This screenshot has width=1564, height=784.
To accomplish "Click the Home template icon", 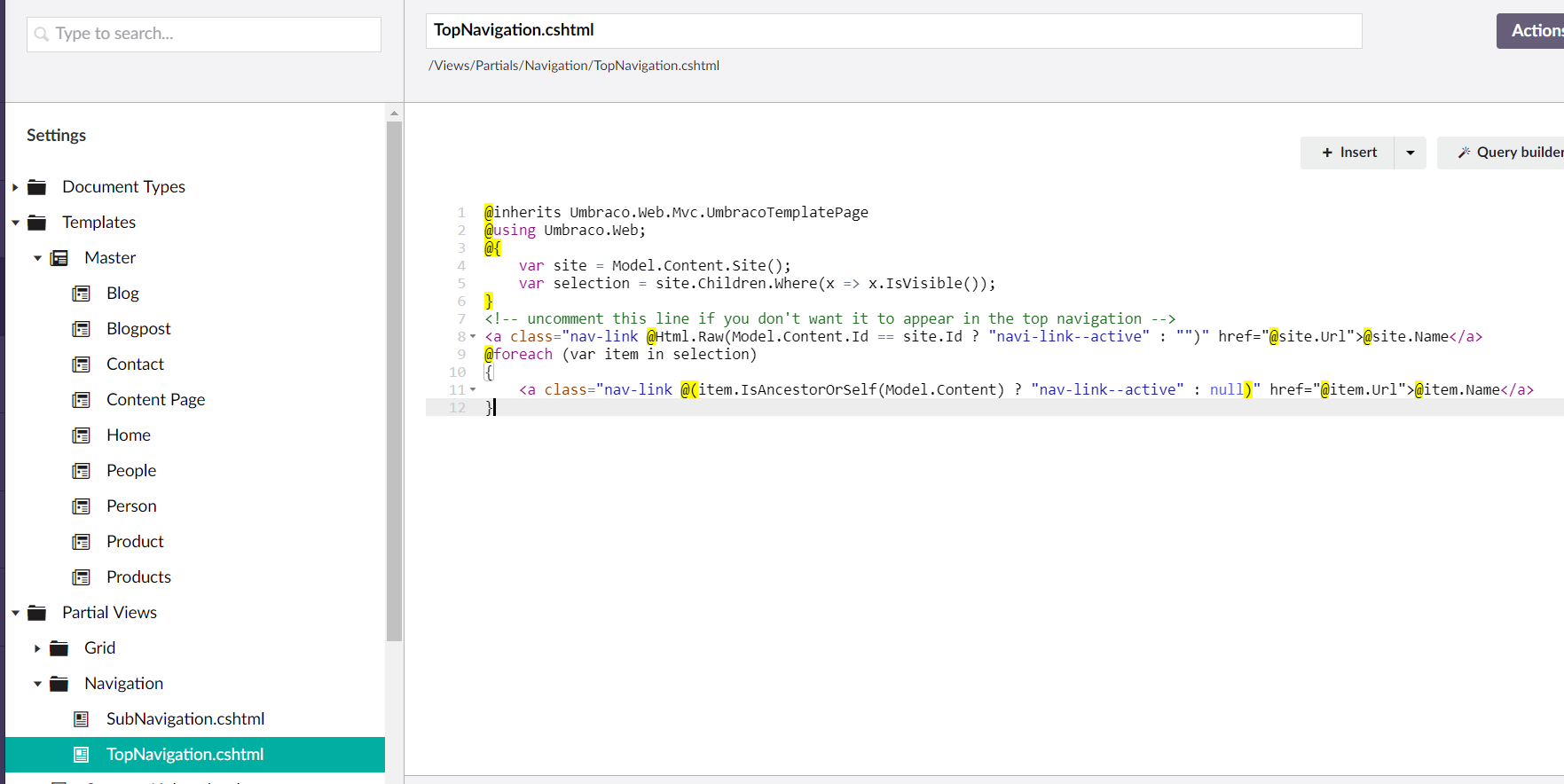I will 81,435.
